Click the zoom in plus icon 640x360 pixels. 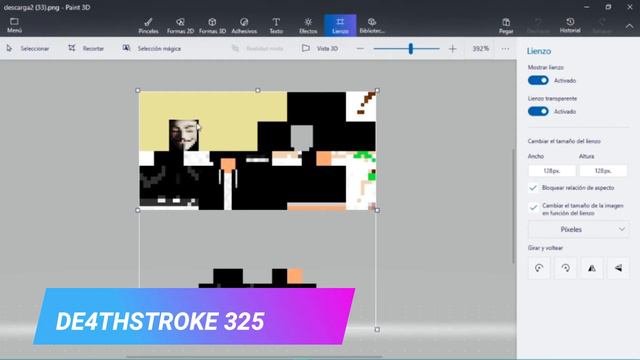(x=452, y=49)
